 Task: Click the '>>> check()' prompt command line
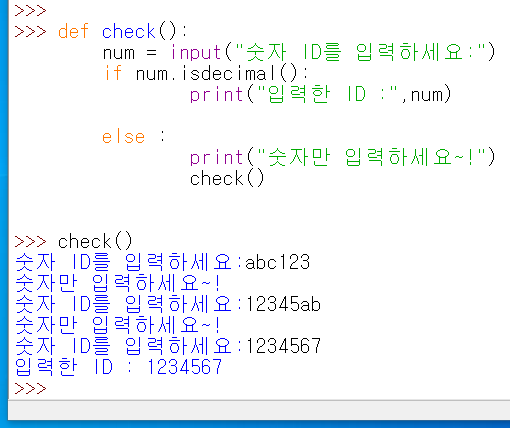(x=73, y=241)
